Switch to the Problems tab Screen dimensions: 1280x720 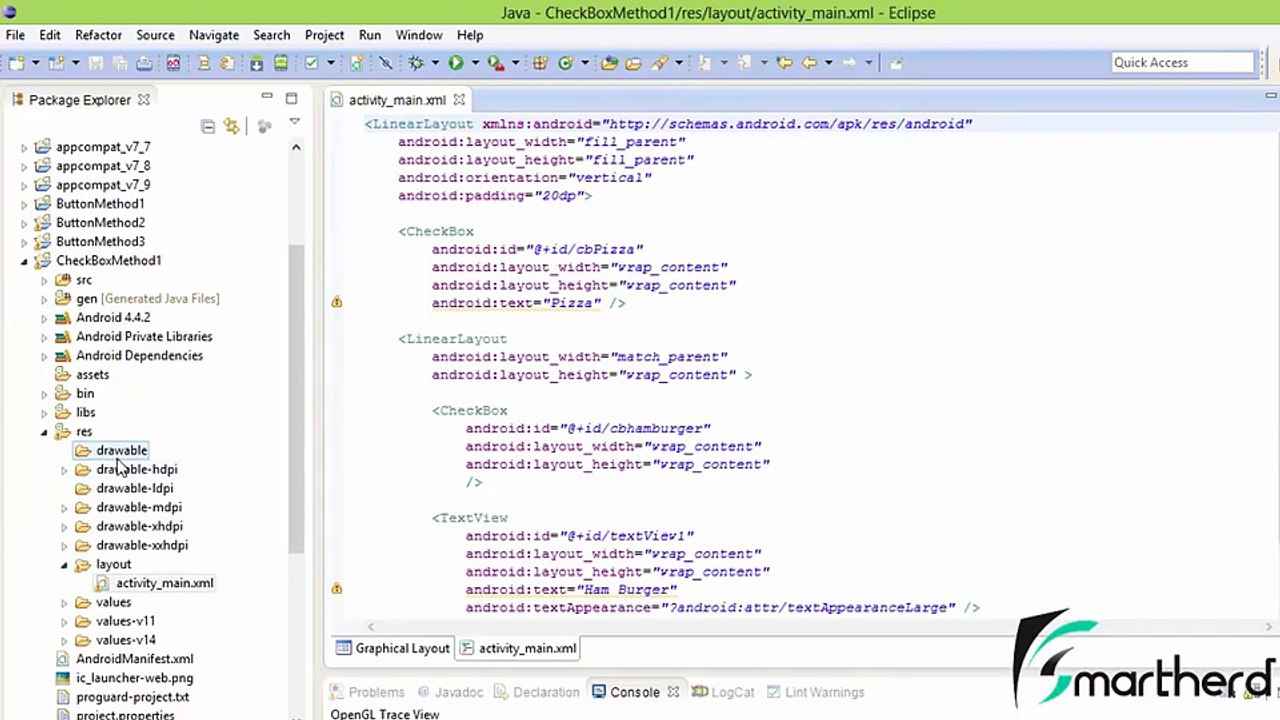[366, 692]
